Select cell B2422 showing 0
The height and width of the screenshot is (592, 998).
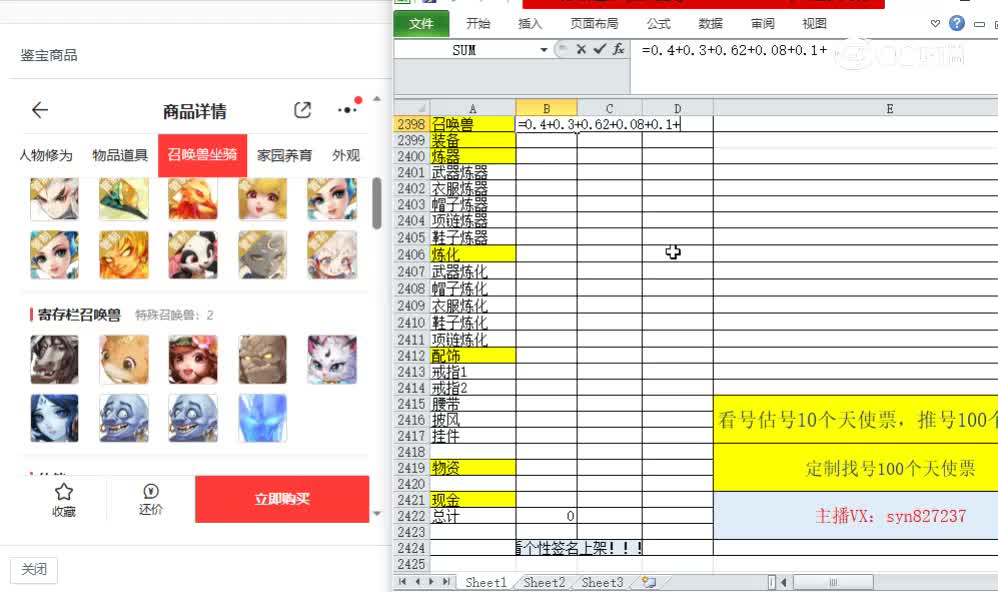(546, 516)
